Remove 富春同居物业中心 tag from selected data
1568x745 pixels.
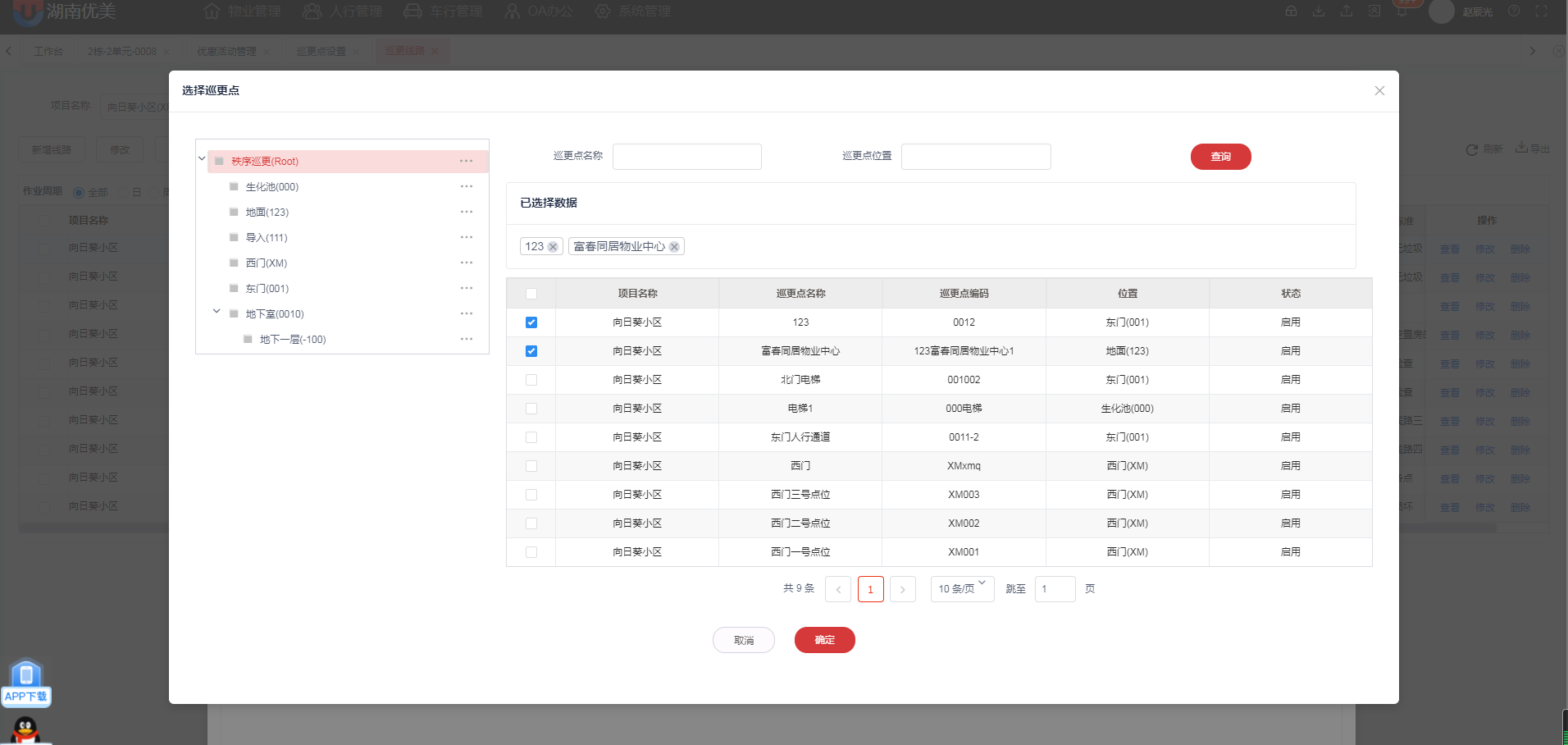click(x=674, y=247)
